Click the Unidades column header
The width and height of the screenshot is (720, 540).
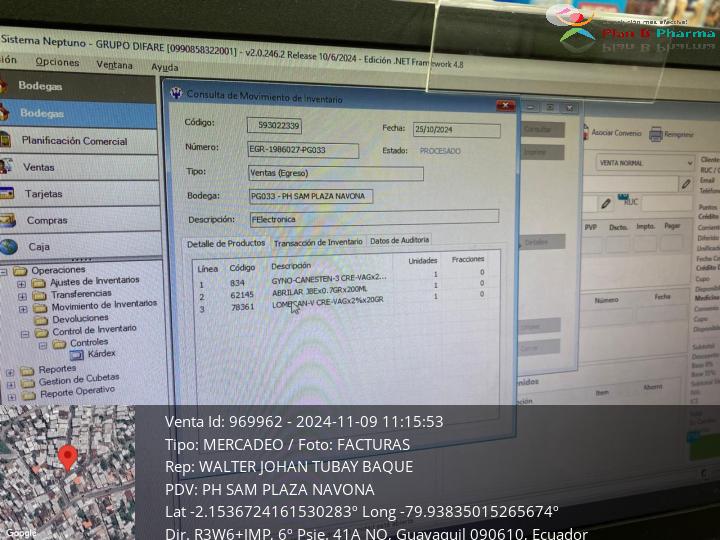pos(422,261)
